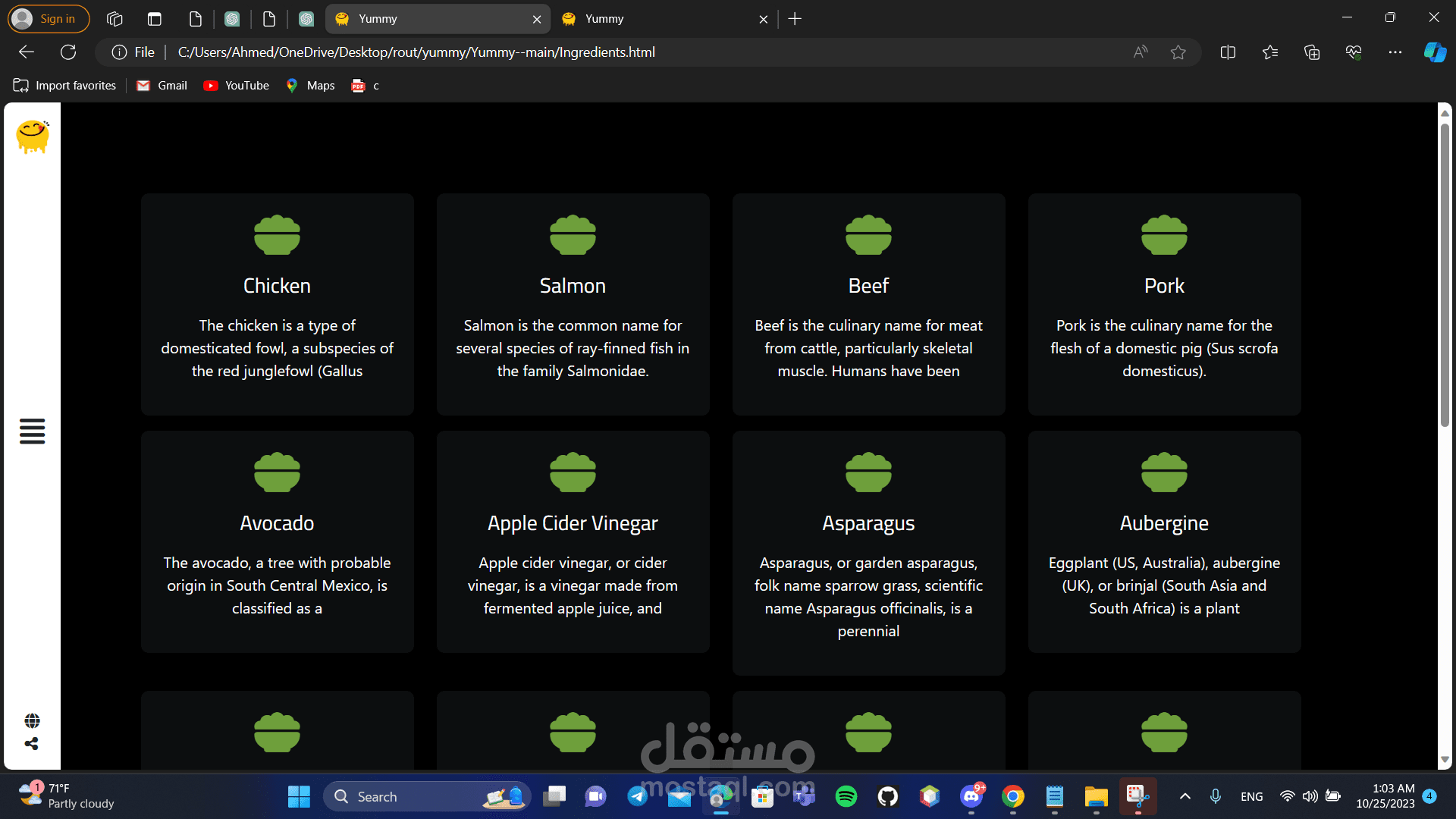1456x819 pixels.
Task: Open Edge Collections icon
Action: click(1311, 52)
